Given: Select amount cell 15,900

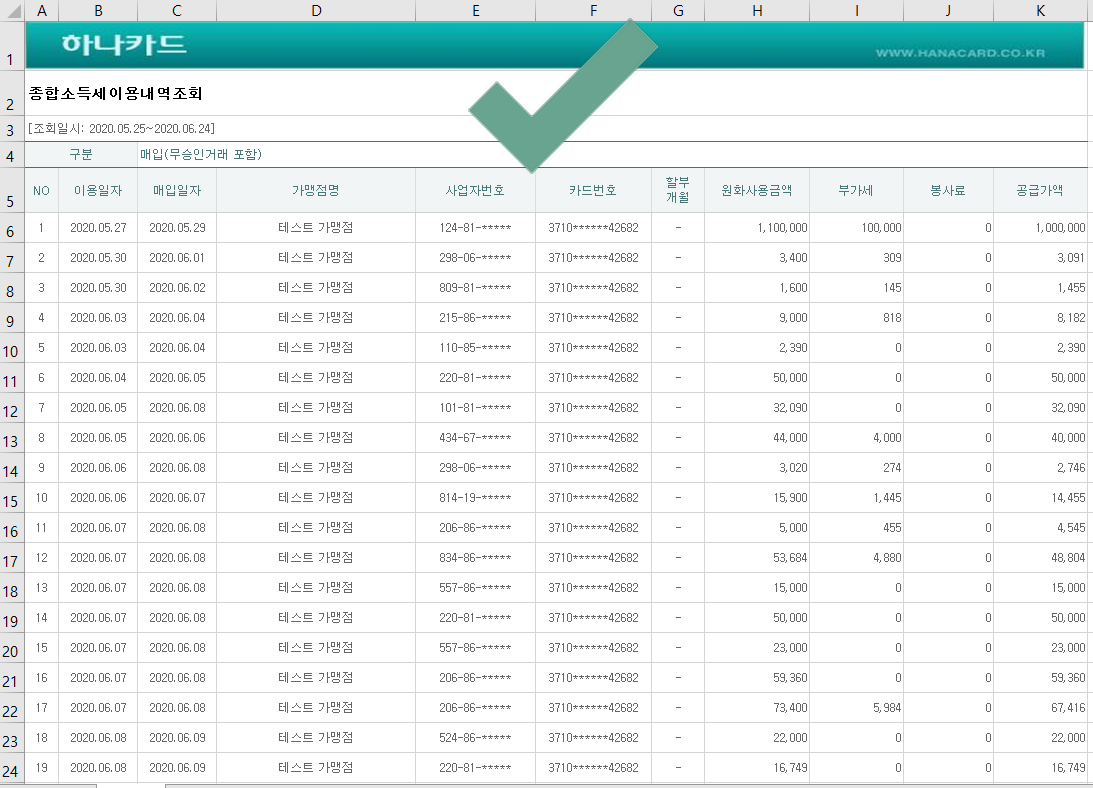Looking at the screenshot, I should click(756, 498).
